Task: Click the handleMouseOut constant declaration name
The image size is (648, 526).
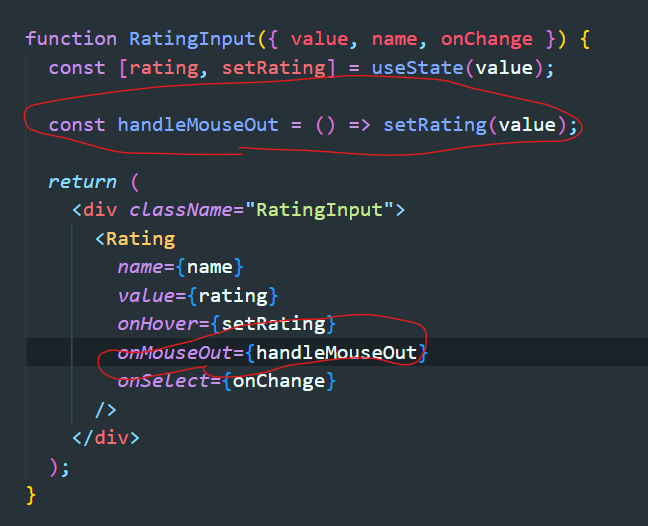Action: click(198, 125)
